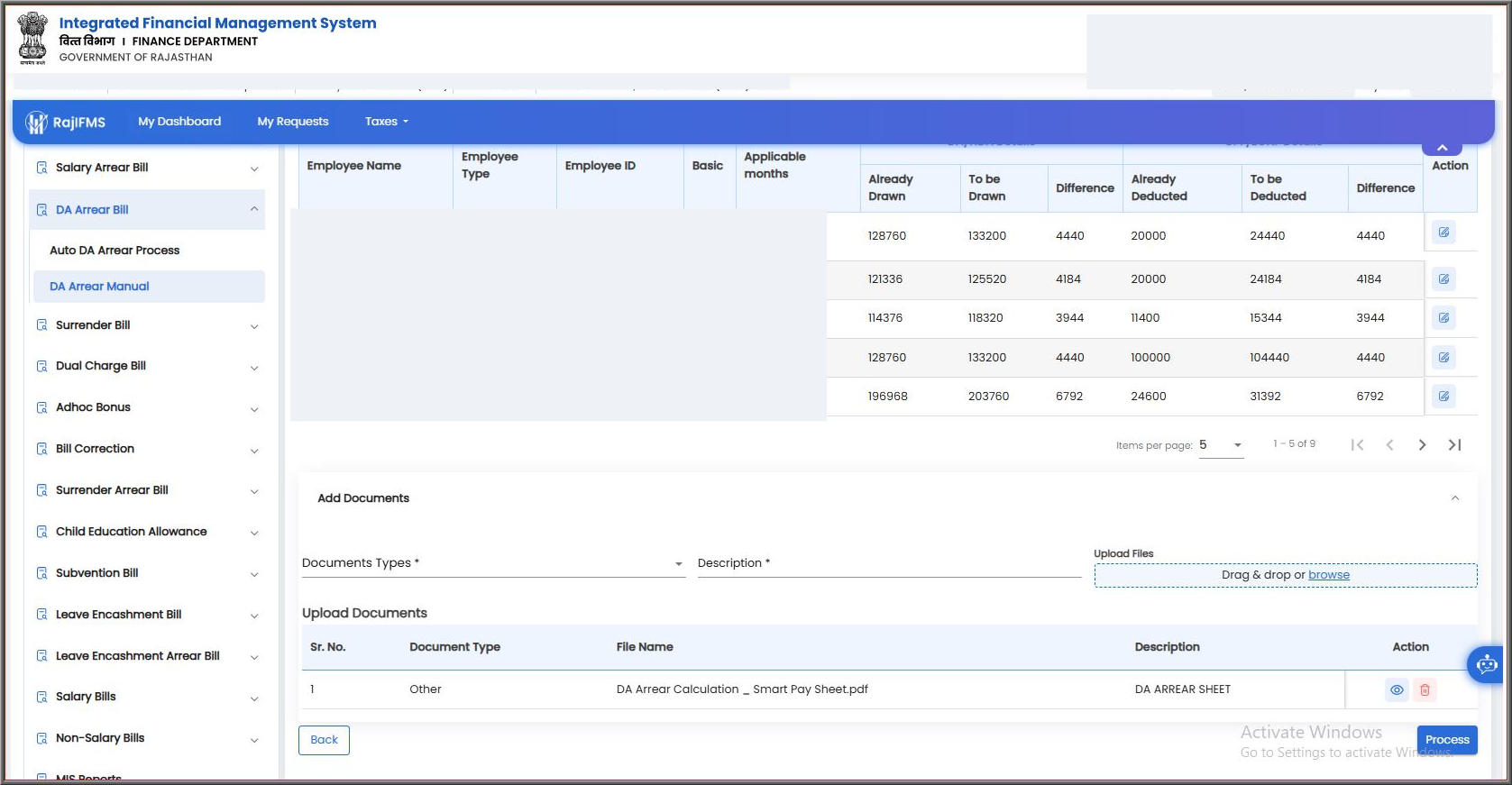The image size is (1512, 785).
Task: Click the Government of Rajasthan emblem
Action: 32,38
